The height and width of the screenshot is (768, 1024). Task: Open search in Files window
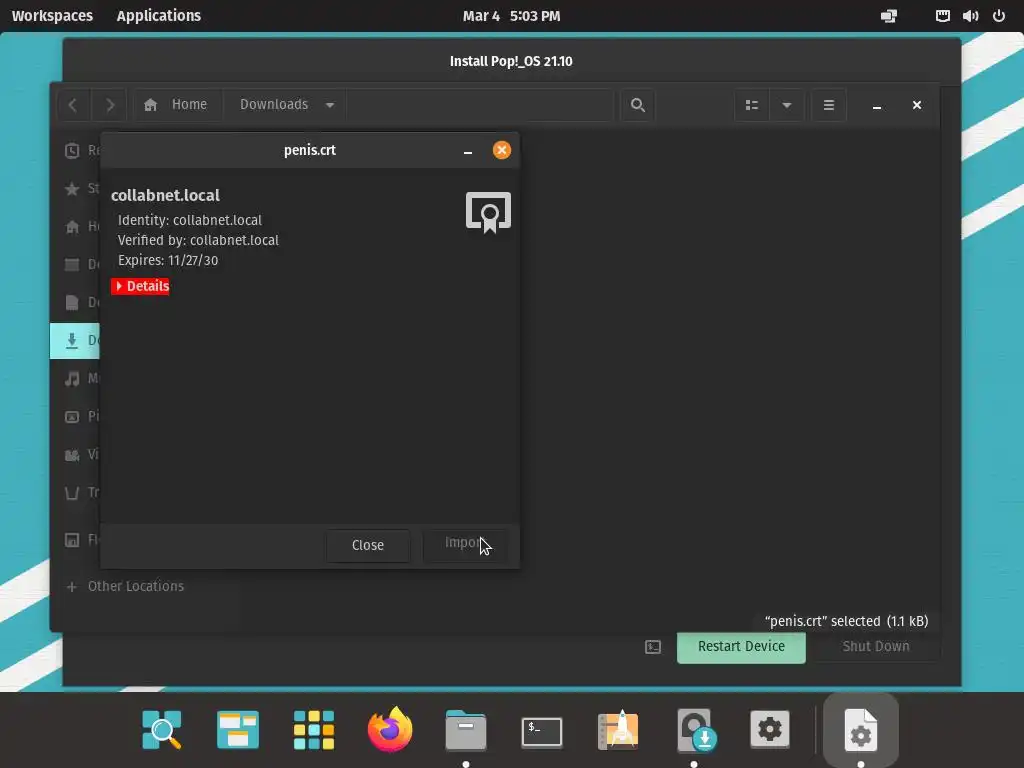637,105
